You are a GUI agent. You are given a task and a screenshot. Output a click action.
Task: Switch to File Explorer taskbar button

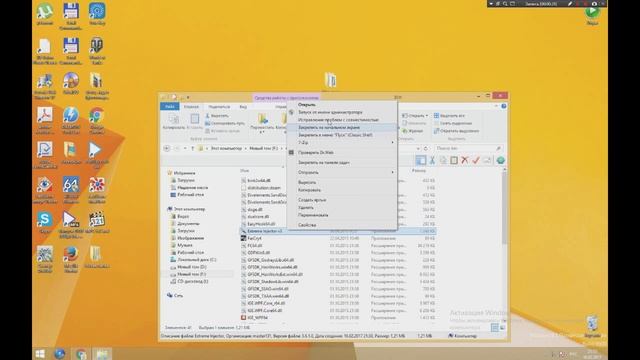tap(102, 353)
